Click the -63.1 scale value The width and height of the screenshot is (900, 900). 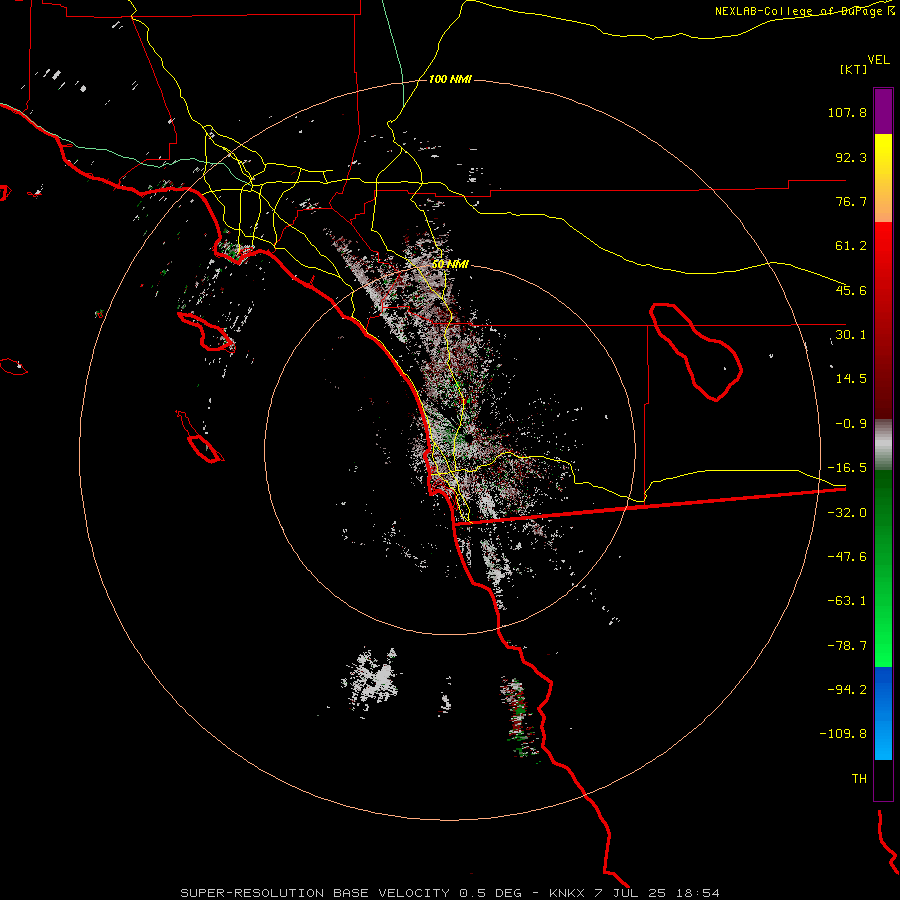847,601
